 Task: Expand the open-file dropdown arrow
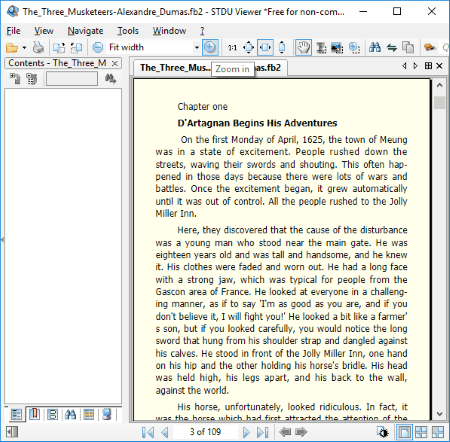pyautogui.click(x=24, y=48)
